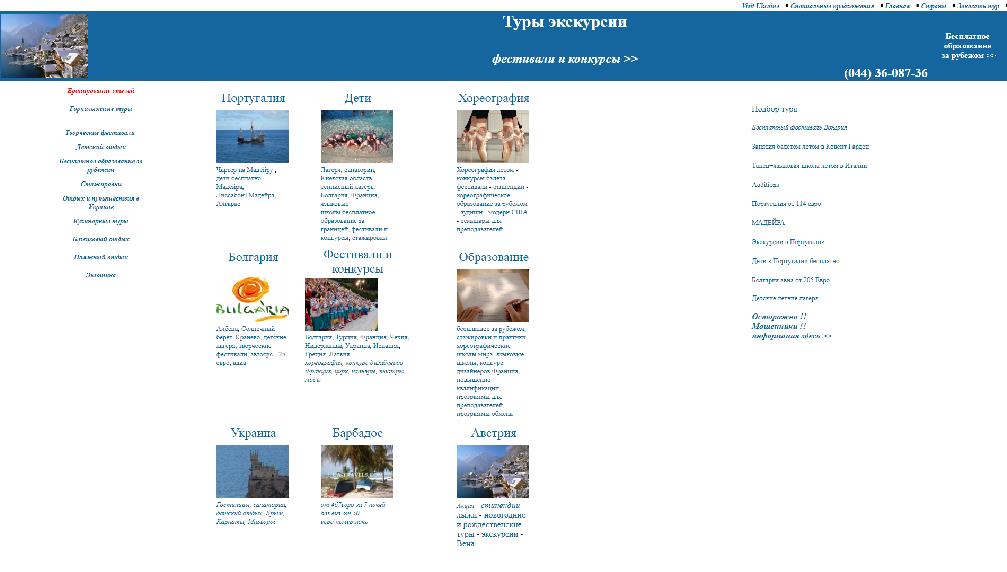The height and width of the screenshot is (572, 1007).
Task: Open the Барбадос heading link
Action: 357,433
